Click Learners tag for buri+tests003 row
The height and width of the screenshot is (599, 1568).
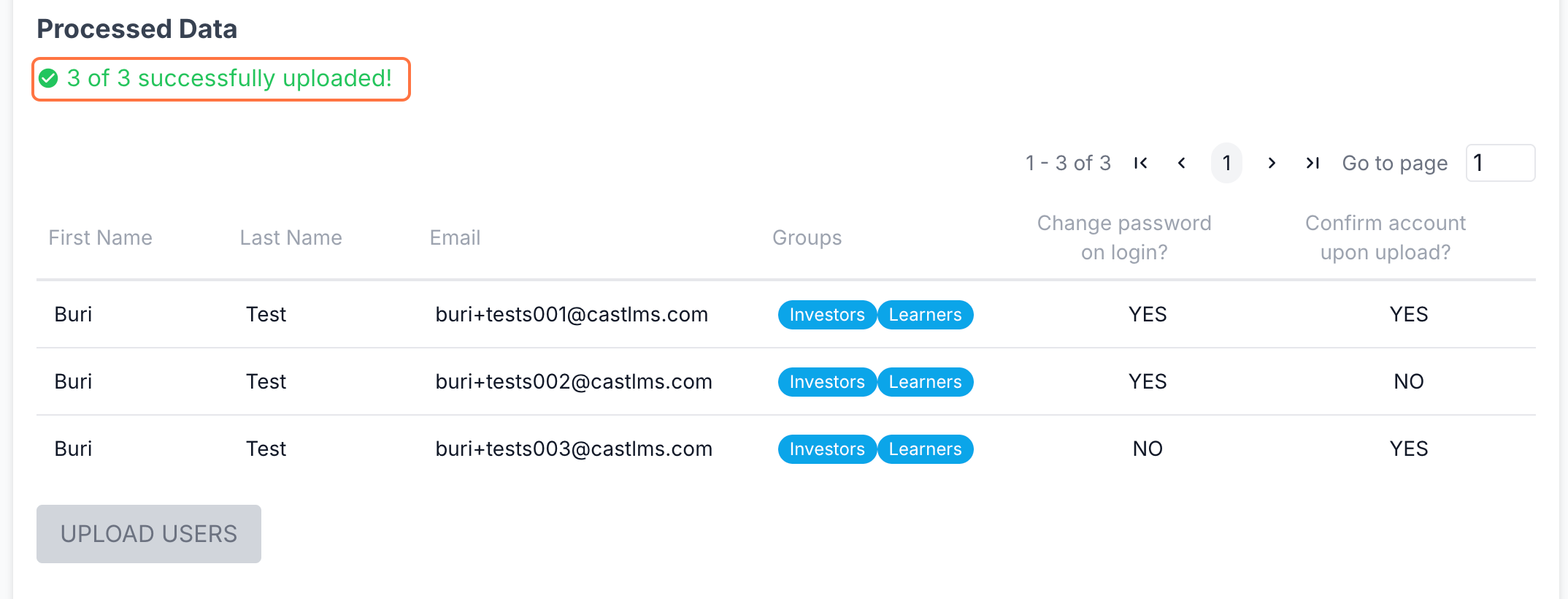(925, 449)
